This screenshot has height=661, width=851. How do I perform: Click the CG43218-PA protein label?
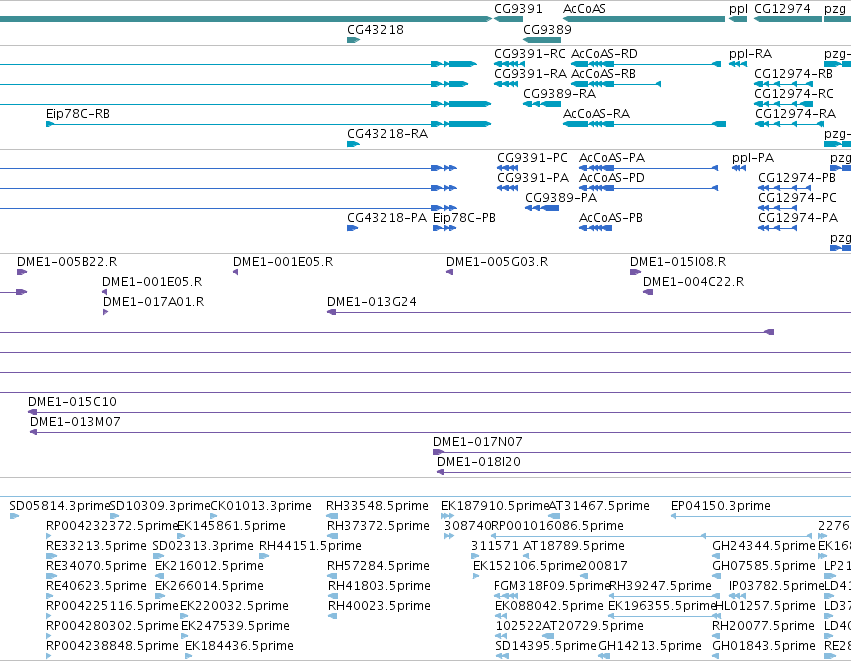(387, 218)
